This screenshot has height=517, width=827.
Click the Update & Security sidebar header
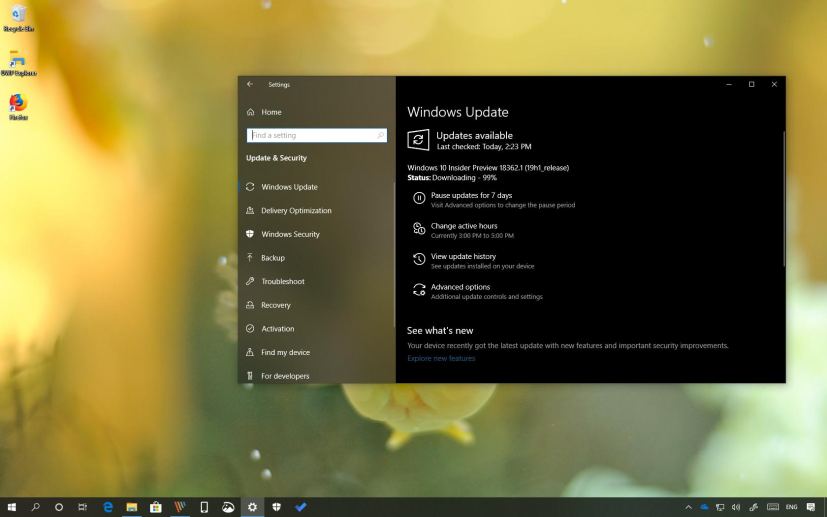point(276,158)
